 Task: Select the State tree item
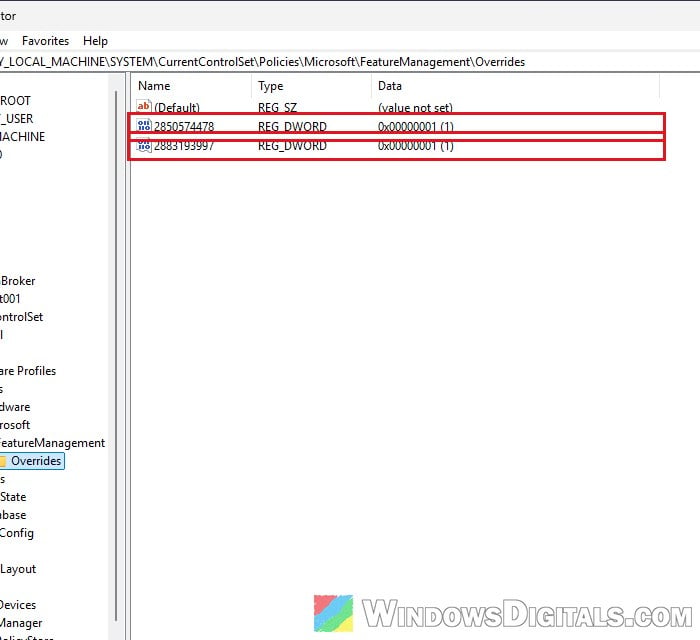point(13,497)
